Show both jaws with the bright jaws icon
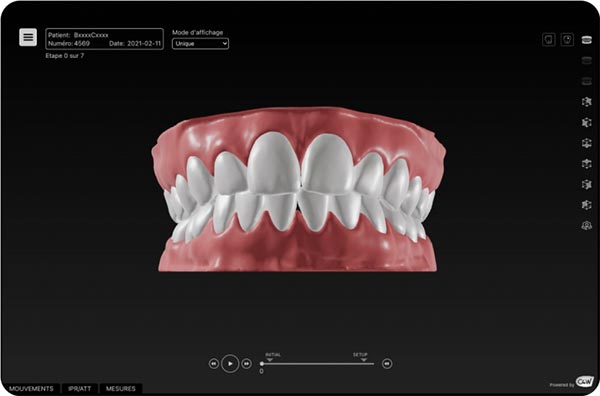 (x=586, y=40)
